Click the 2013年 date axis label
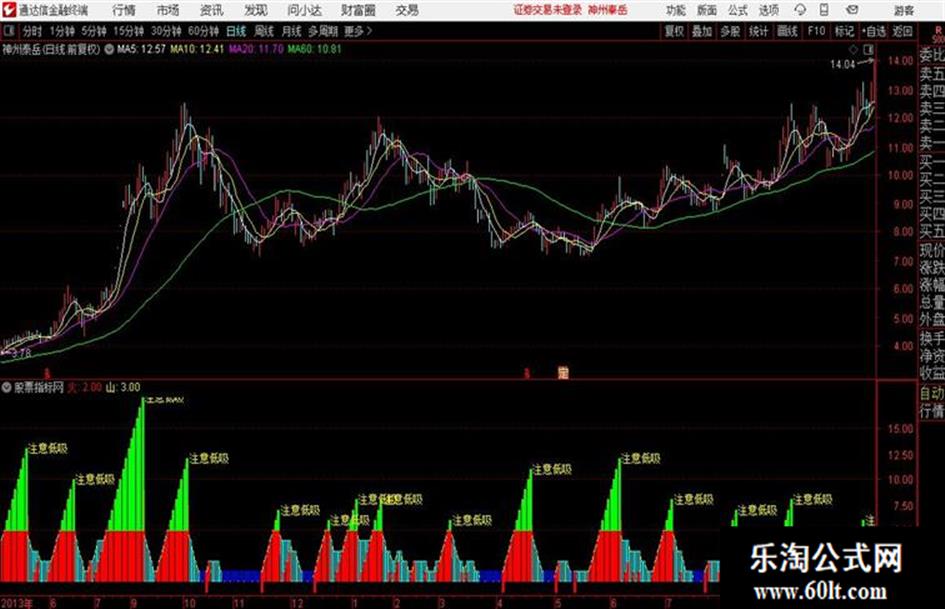The width and height of the screenshot is (945, 609). (17, 603)
